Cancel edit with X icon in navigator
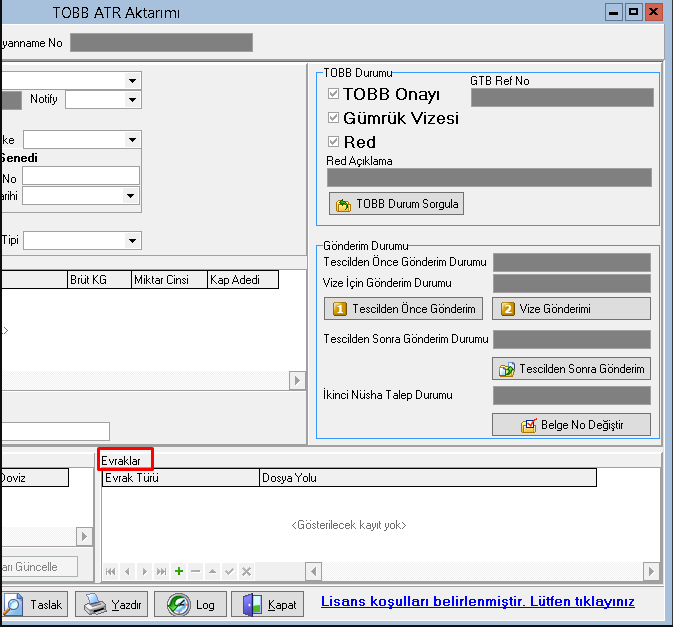 coord(246,572)
